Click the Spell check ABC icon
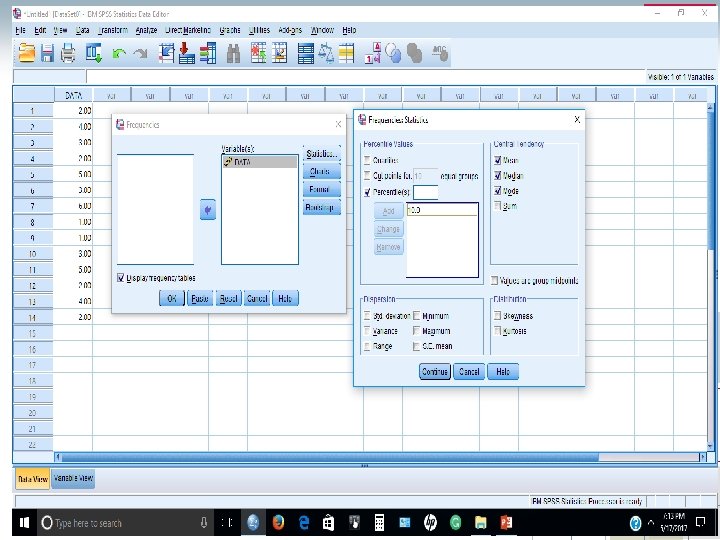720x540 pixels. point(440,53)
